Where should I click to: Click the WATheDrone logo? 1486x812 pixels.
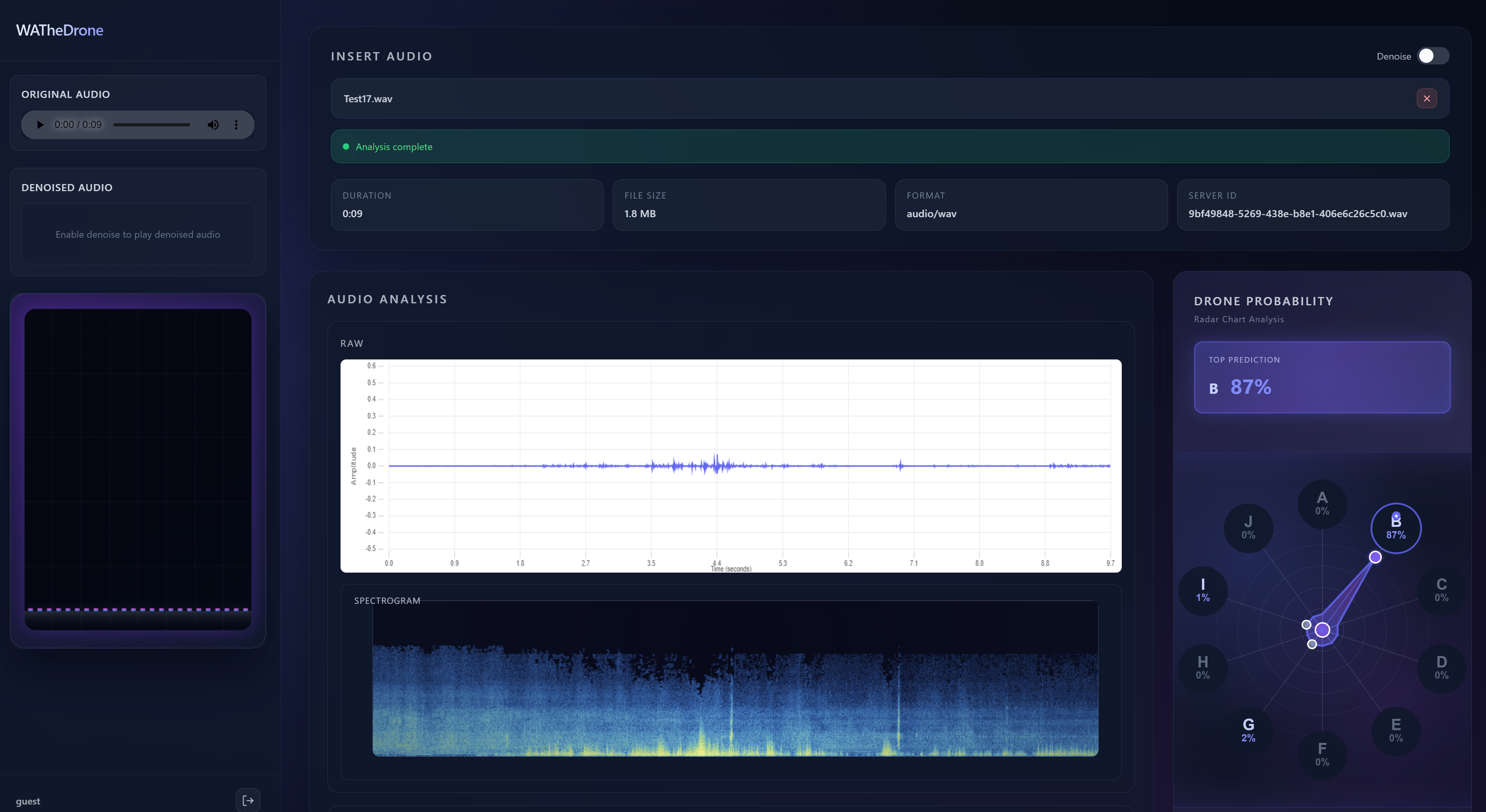click(x=59, y=30)
